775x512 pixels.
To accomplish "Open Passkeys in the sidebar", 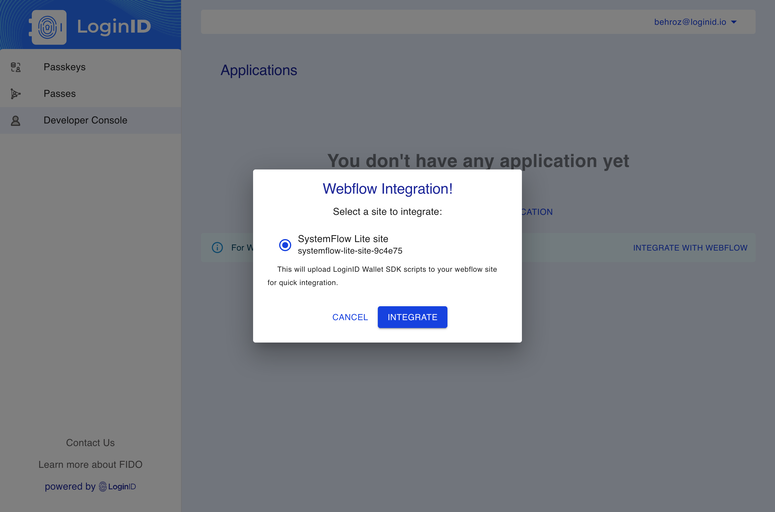I will [90, 67].
